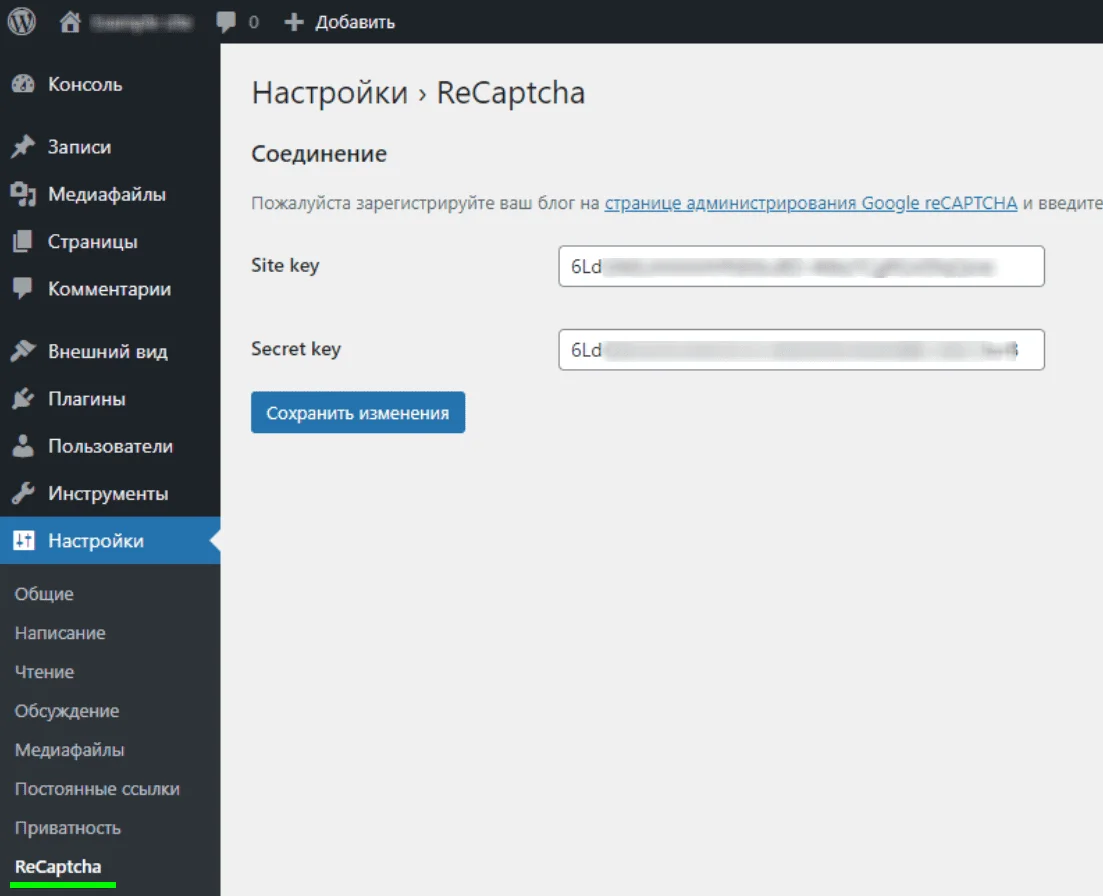Viewport: 1103px width, 896px height.
Task: Click the Инструменты wrench icon
Action: [x=23, y=494]
